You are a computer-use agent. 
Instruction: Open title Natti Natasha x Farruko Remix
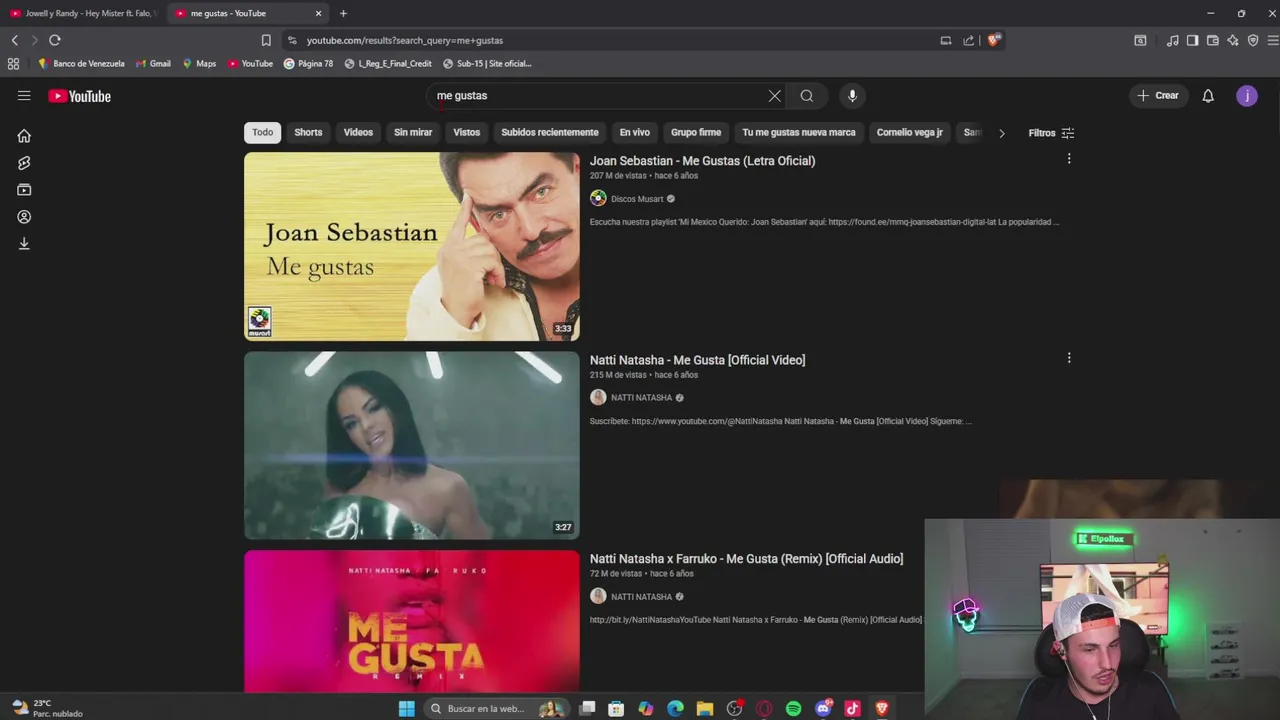(x=746, y=559)
